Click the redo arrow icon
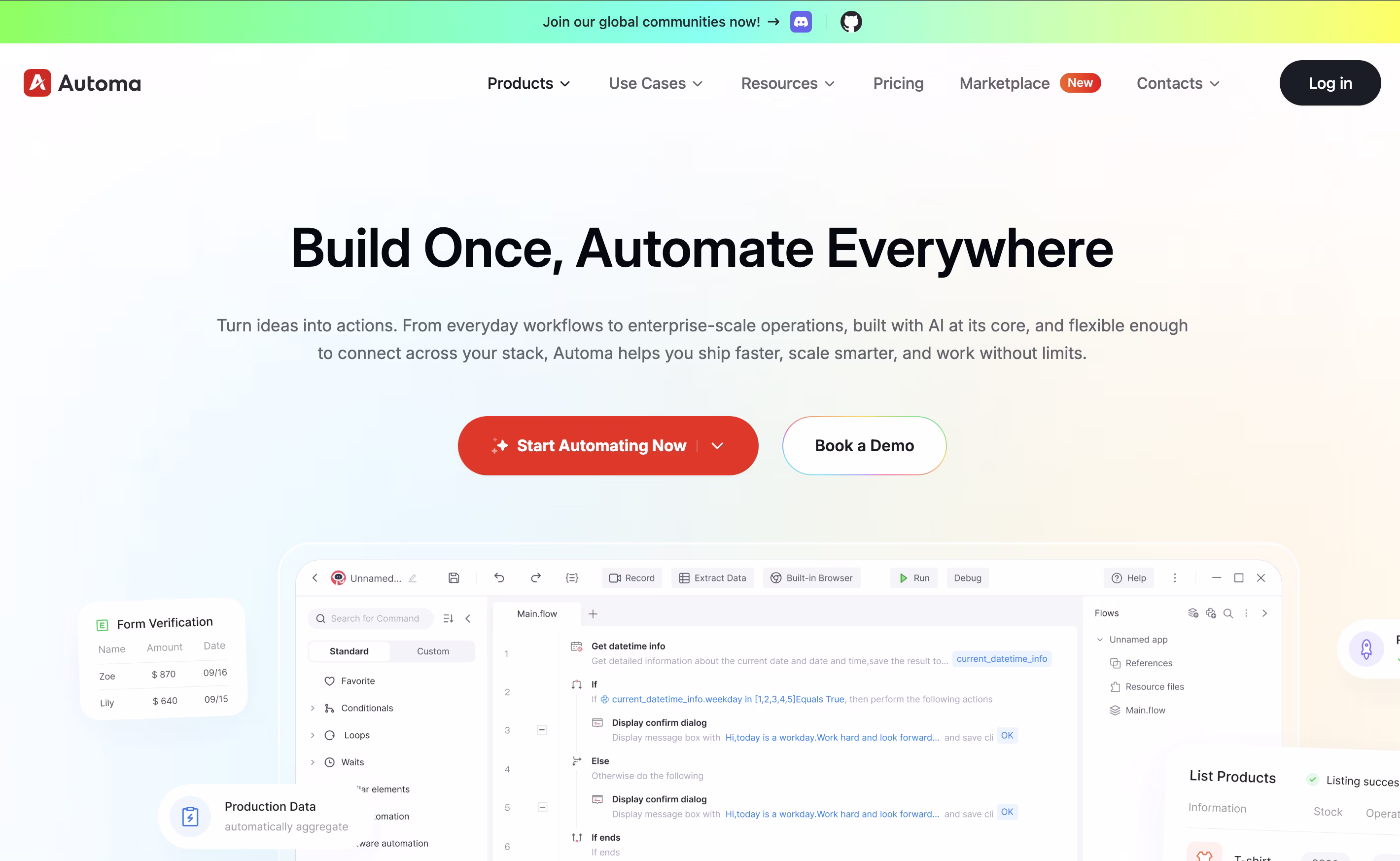Screen dimensions: 1400x861 pos(535,578)
